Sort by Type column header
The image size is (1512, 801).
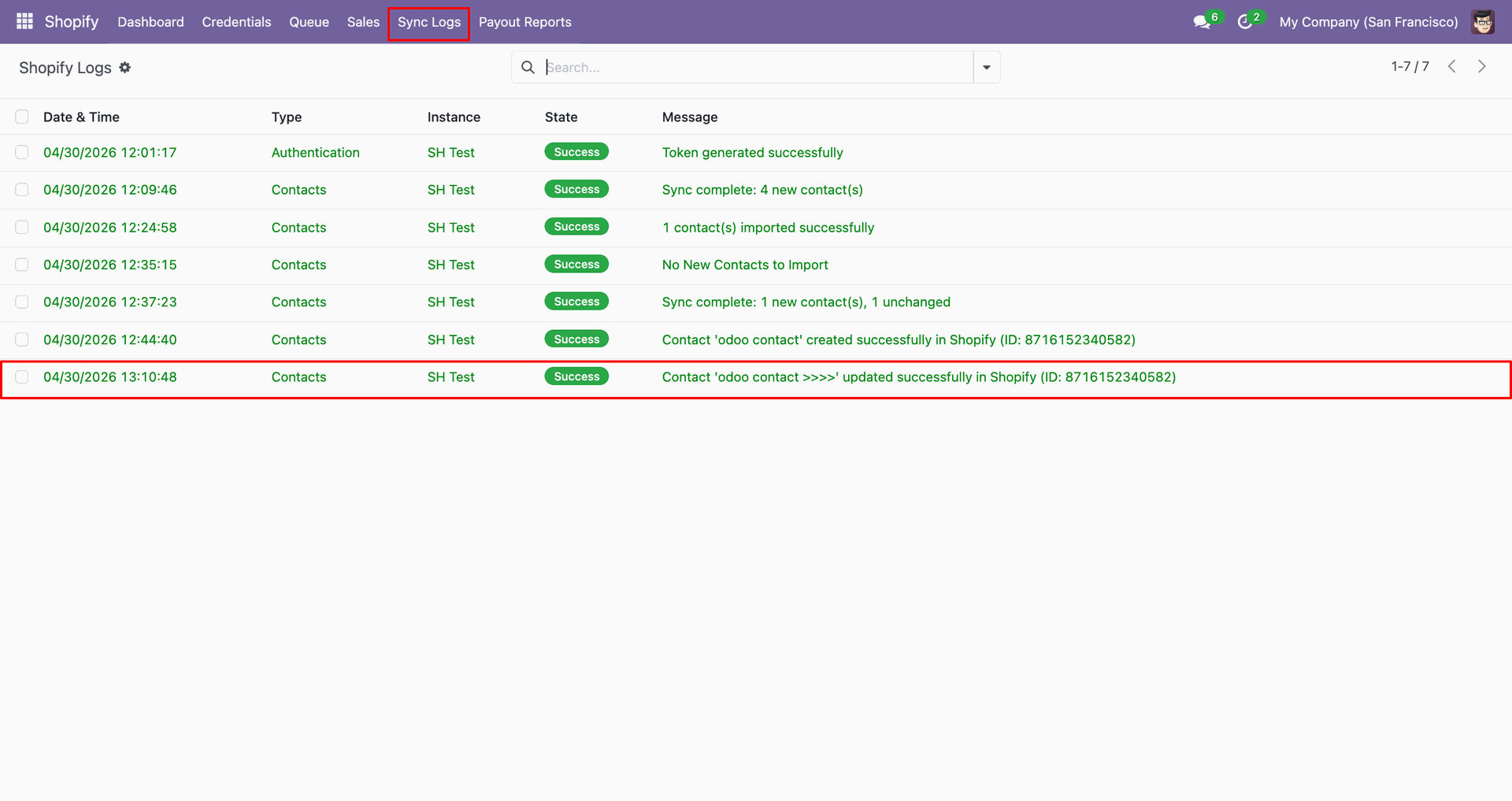point(287,117)
